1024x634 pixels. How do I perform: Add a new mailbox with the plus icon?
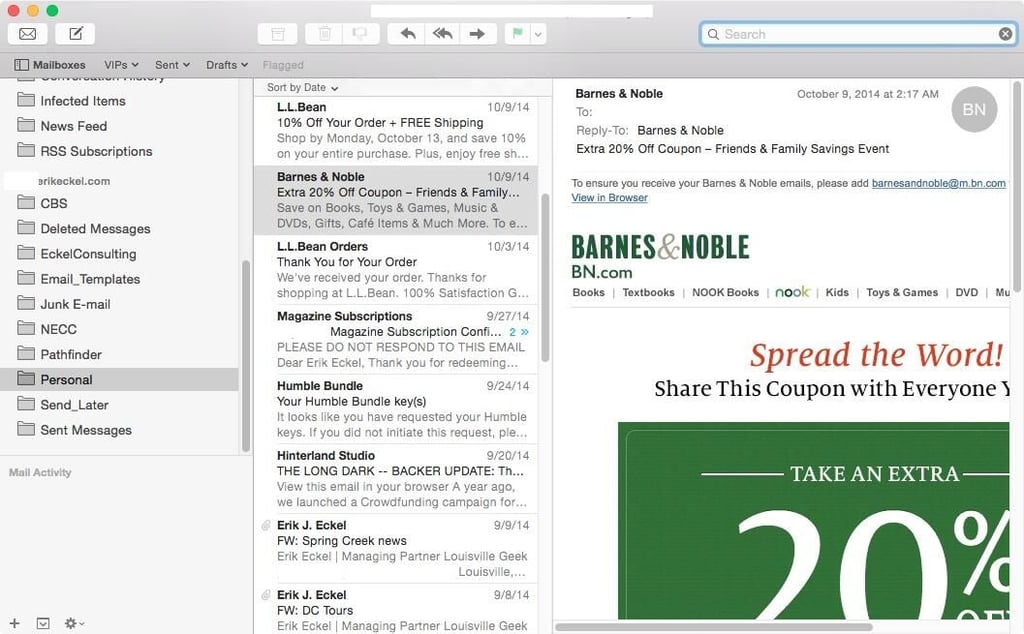[14, 623]
